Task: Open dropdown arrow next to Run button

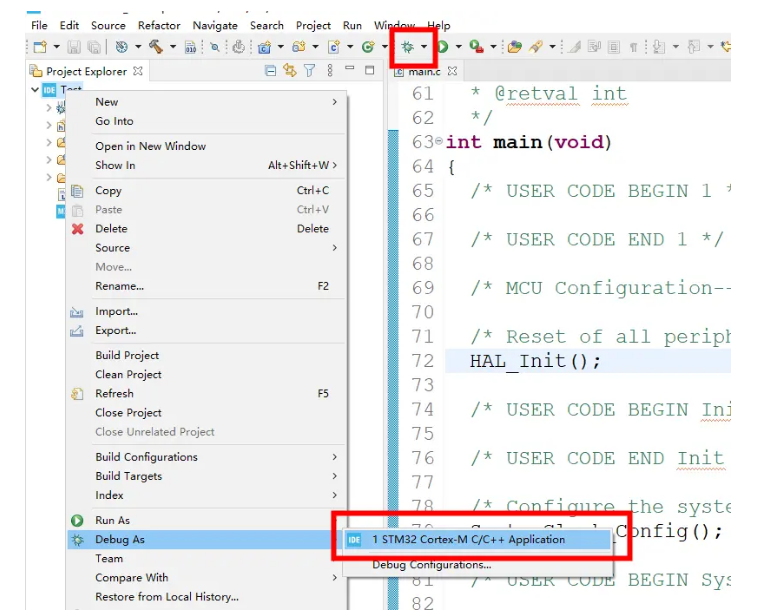Action: [x=459, y=47]
